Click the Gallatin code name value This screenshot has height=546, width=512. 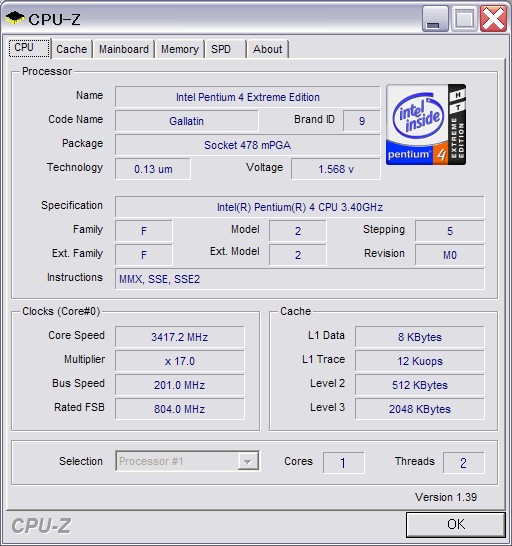187,121
